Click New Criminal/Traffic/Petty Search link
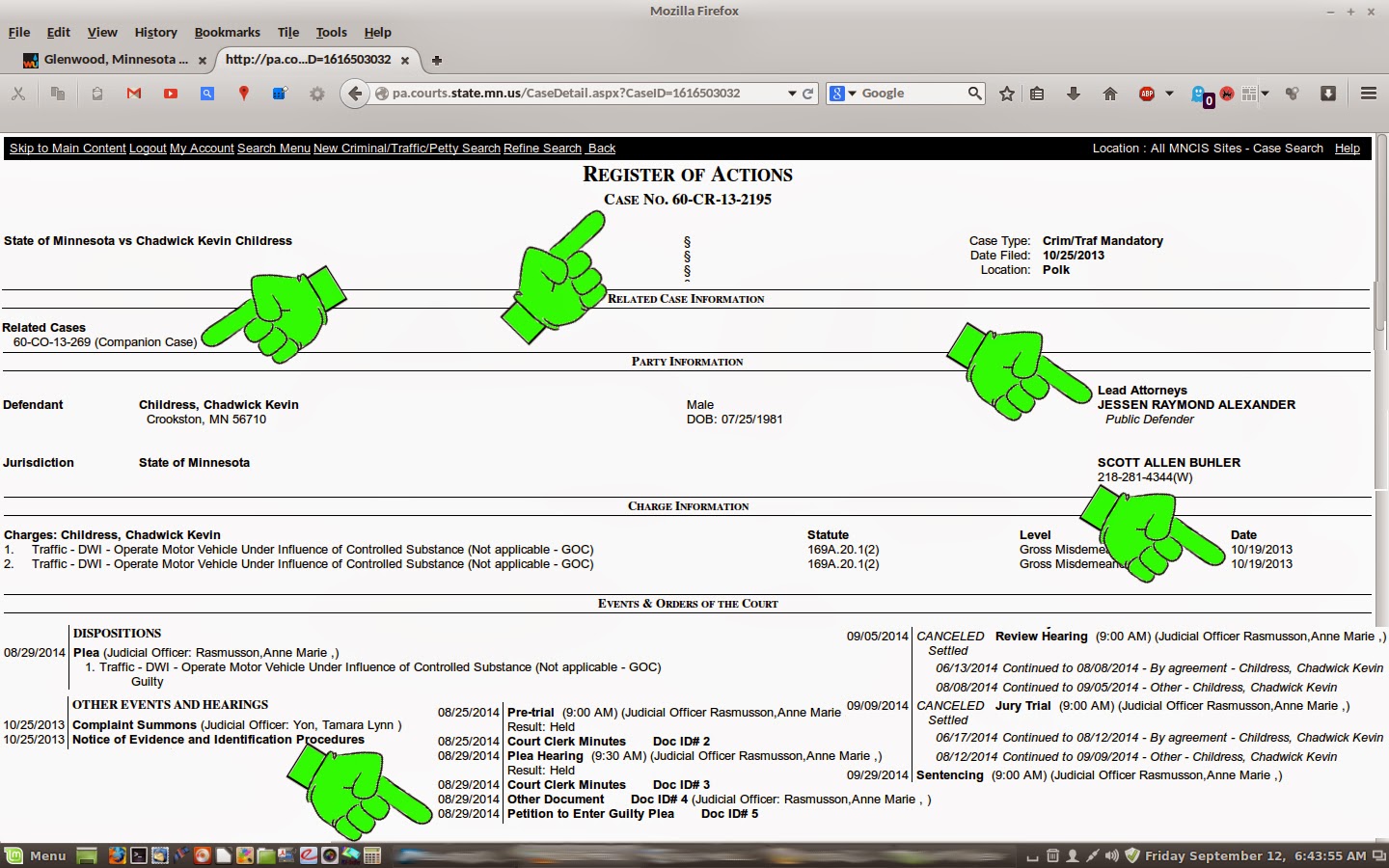1389x868 pixels. click(x=407, y=149)
